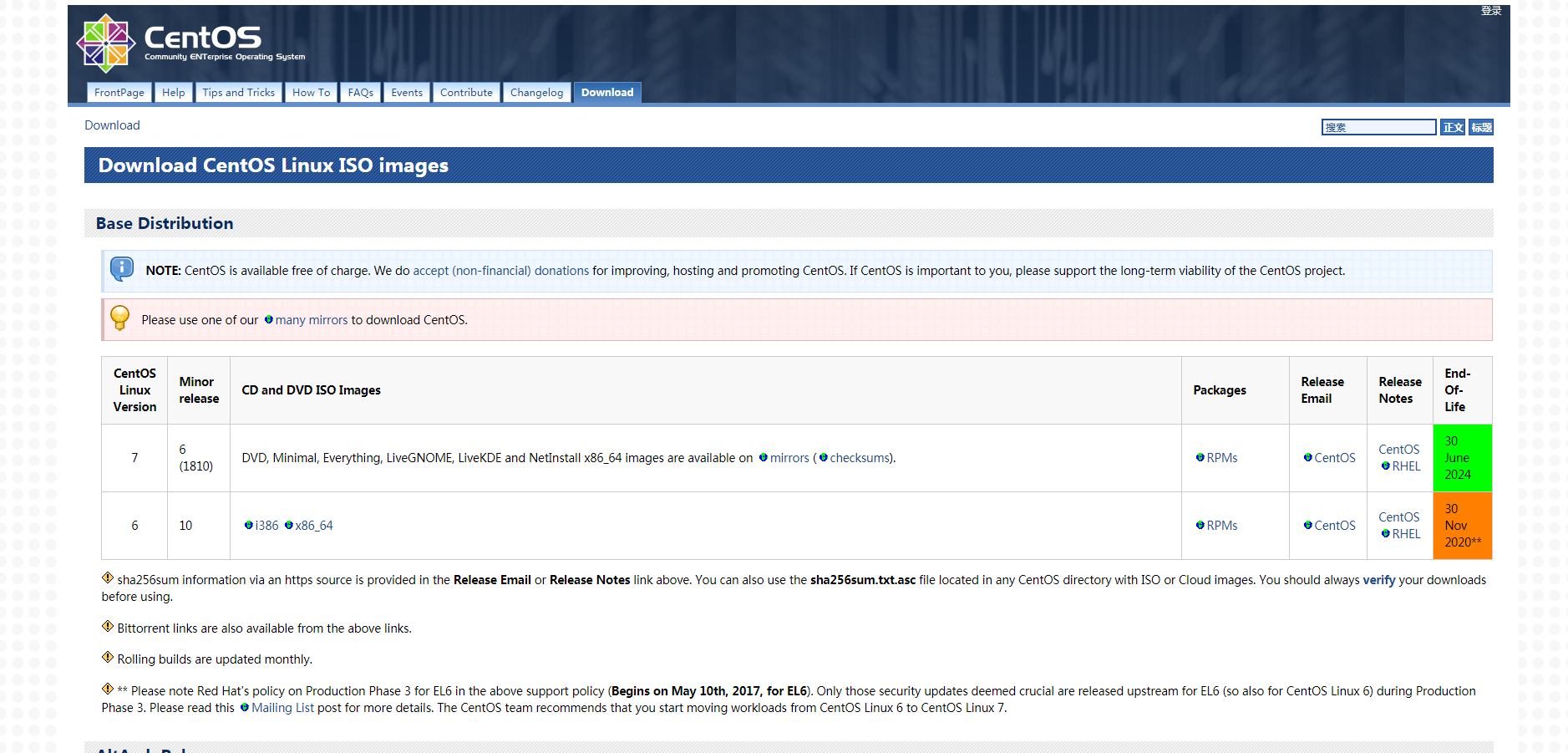The width and height of the screenshot is (1568, 753).
Task: Open the Mailing List post link
Action: tap(277, 708)
